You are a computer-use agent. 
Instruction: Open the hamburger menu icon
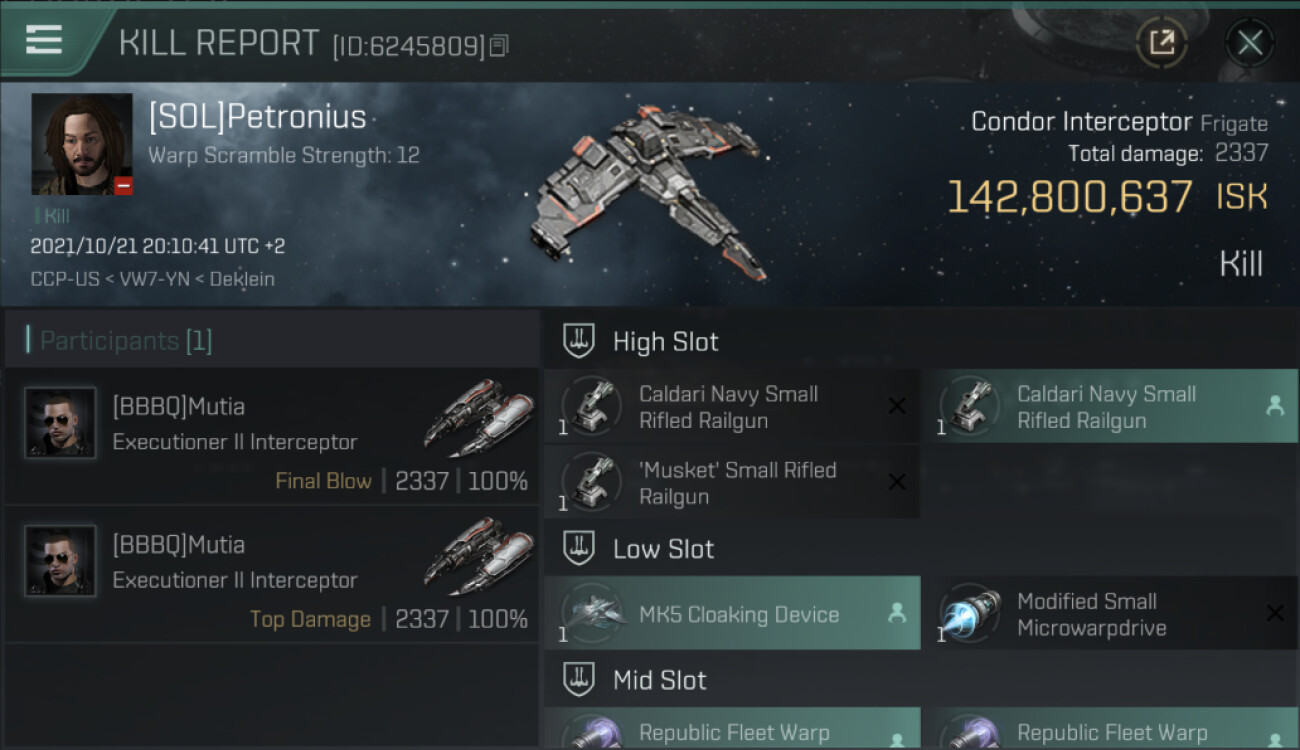pos(43,40)
